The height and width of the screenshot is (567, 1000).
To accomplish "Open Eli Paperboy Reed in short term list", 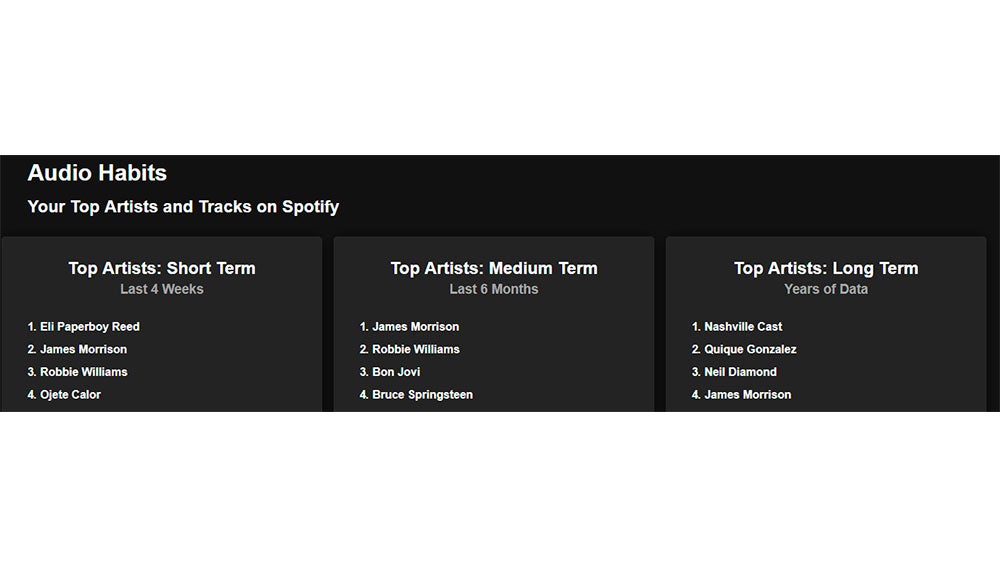I will [89, 327].
